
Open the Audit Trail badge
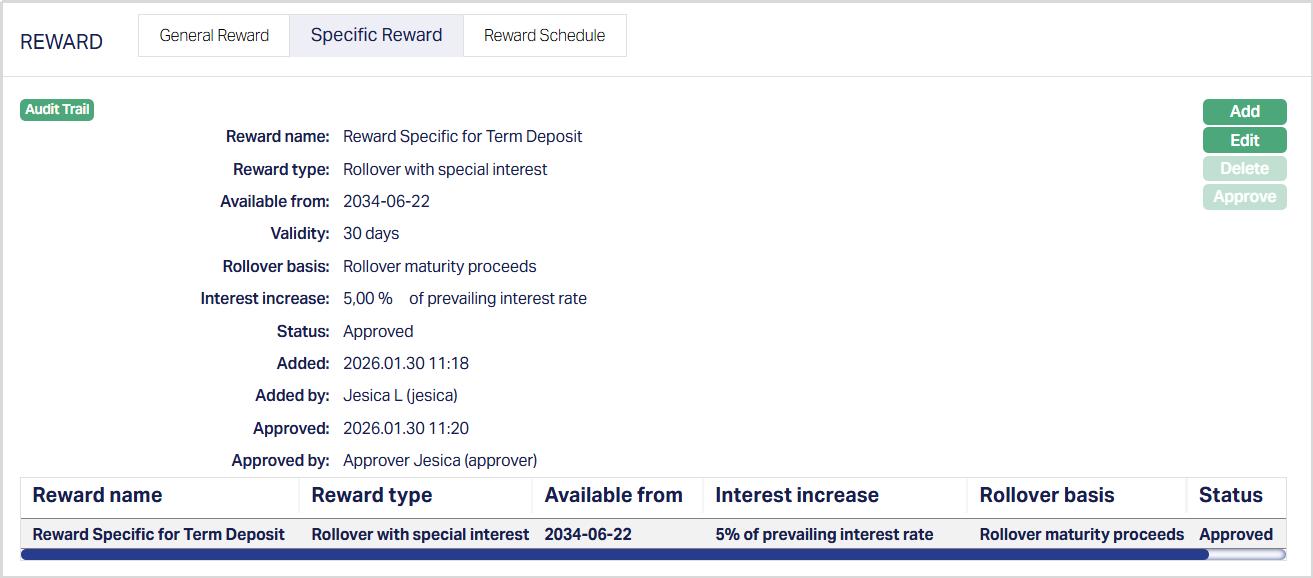coord(57,110)
